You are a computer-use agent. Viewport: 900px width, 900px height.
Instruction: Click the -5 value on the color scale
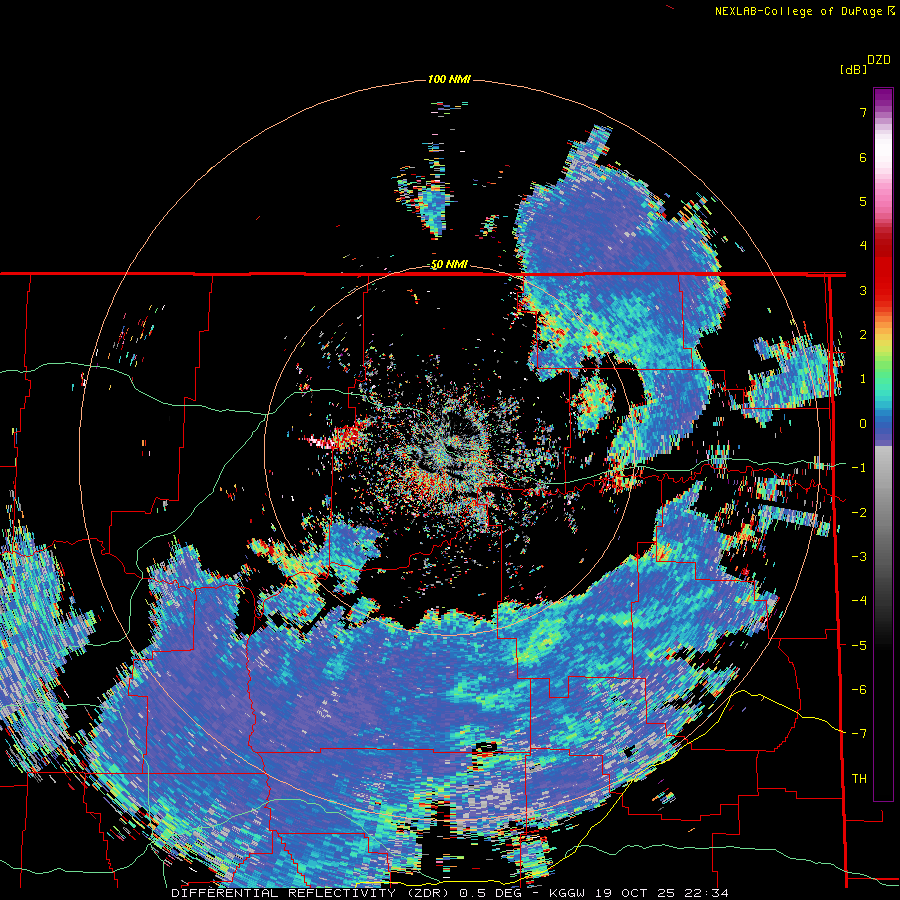[x=859, y=646]
